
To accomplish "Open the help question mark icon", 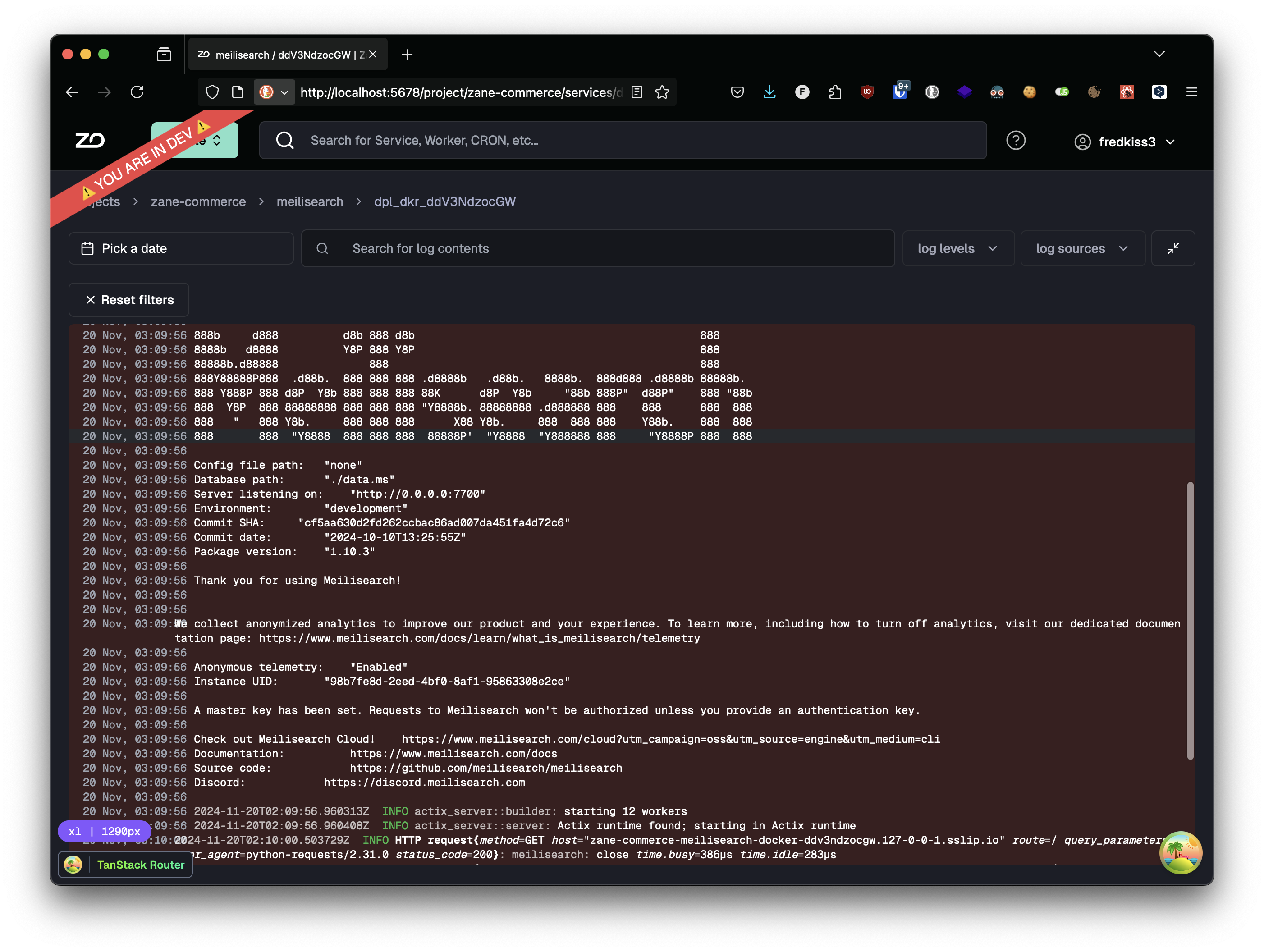I will pos(1016,140).
